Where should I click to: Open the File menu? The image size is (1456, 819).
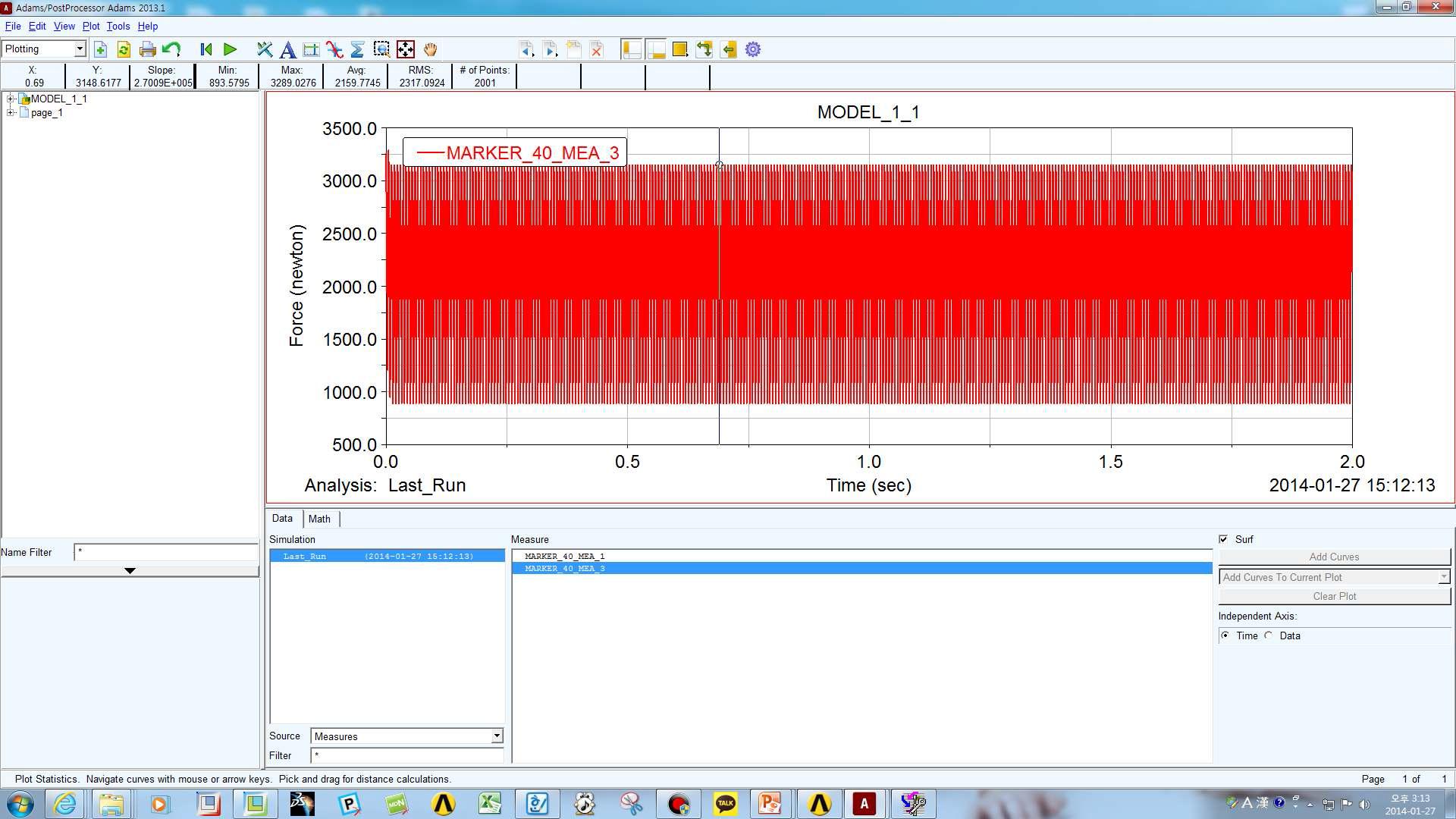[x=13, y=27]
